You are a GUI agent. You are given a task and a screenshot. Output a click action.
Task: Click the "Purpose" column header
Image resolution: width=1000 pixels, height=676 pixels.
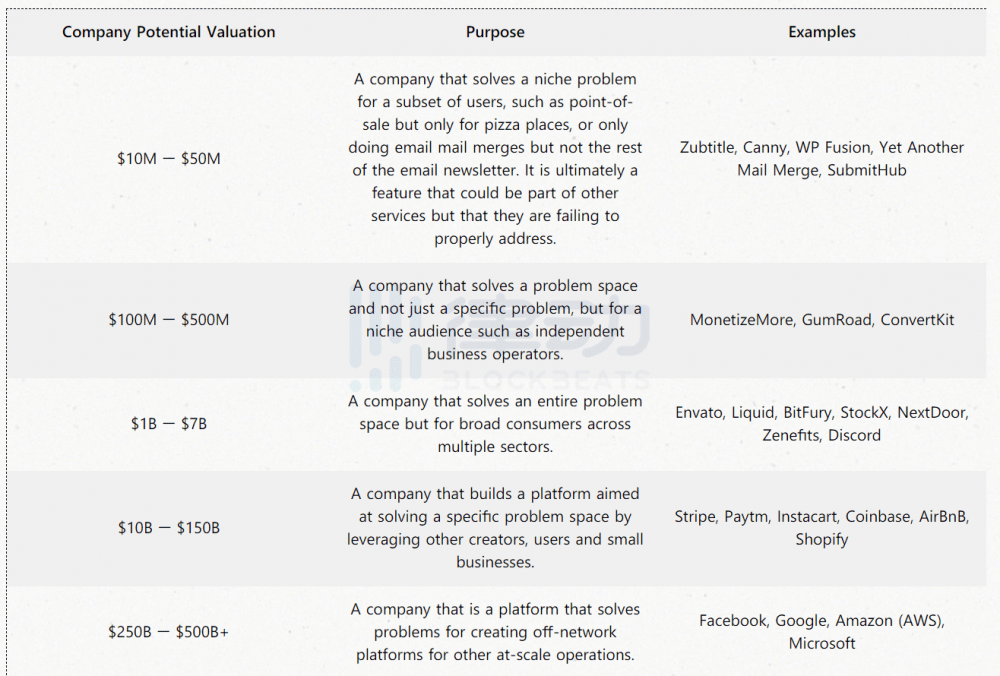tap(495, 32)
